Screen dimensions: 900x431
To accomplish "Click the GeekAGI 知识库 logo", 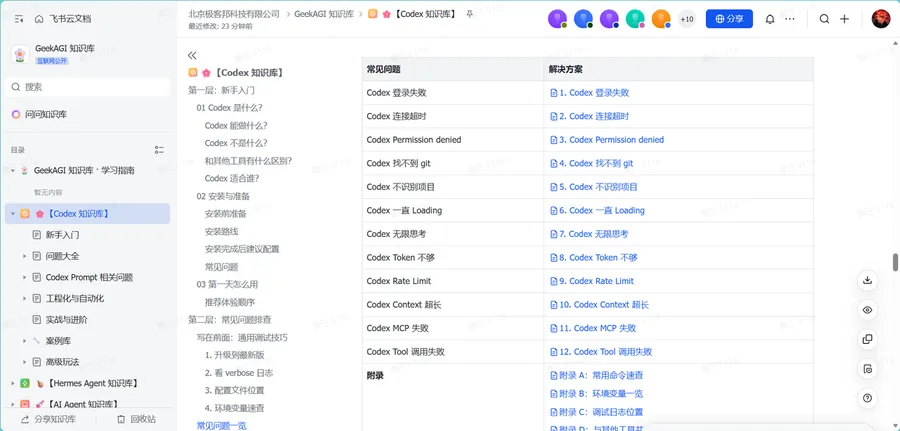I will pos(20,55).
